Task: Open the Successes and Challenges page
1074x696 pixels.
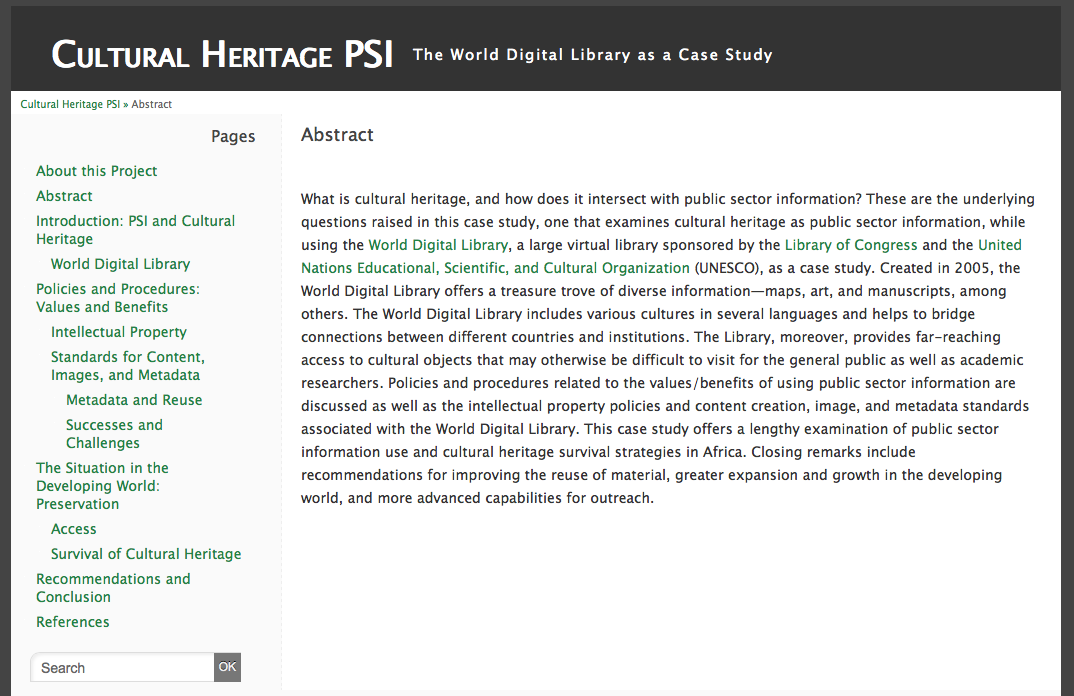Action: (x=114, y=434)
